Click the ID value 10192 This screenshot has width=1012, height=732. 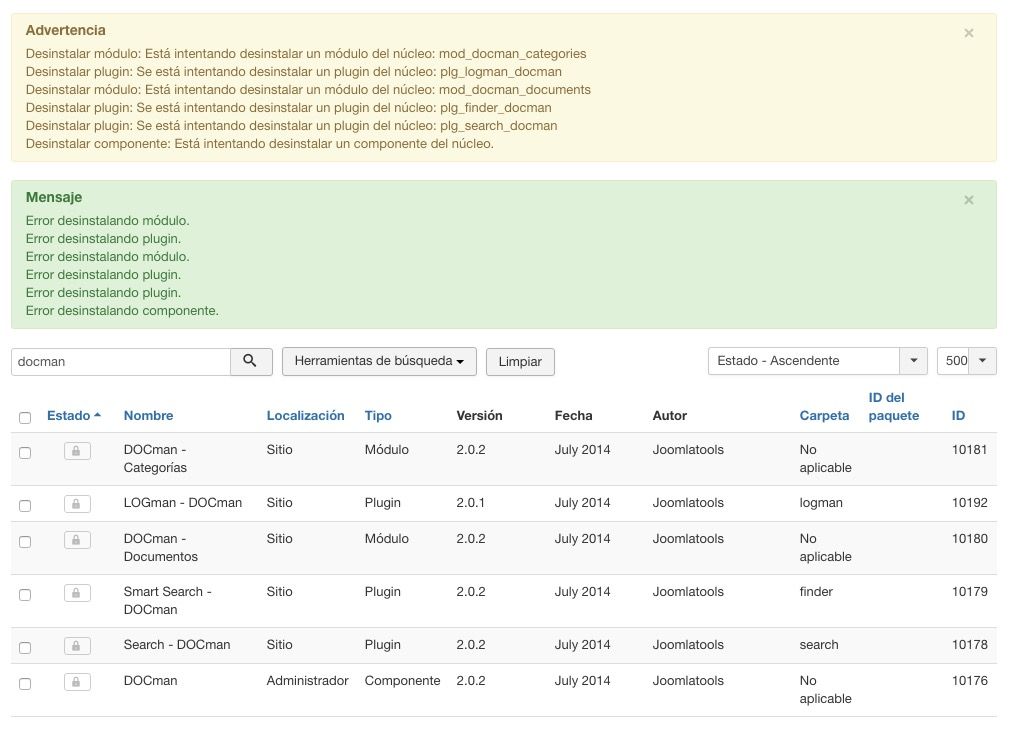[x=969, y=503]
